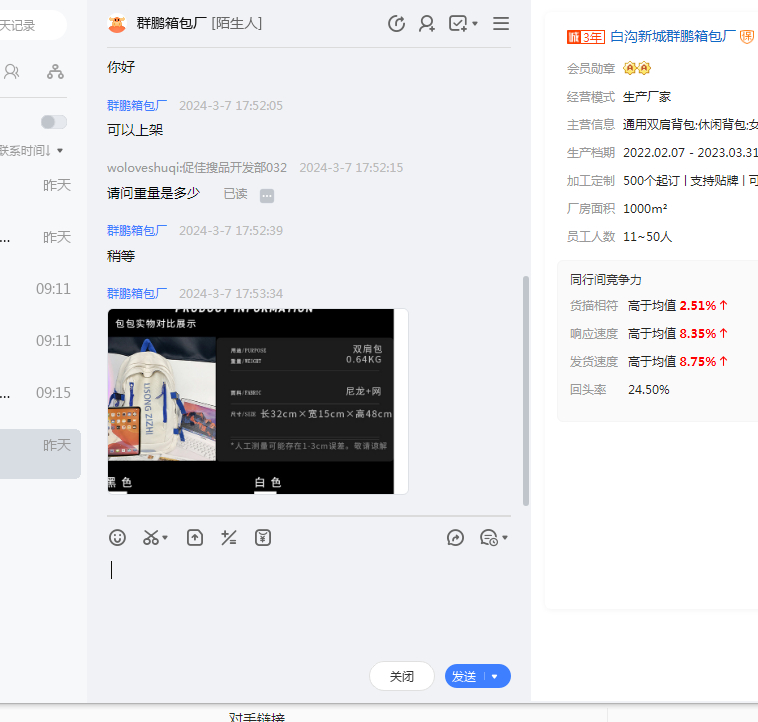
Task: Switch to the organization structure tab
Action: point(55,71)
